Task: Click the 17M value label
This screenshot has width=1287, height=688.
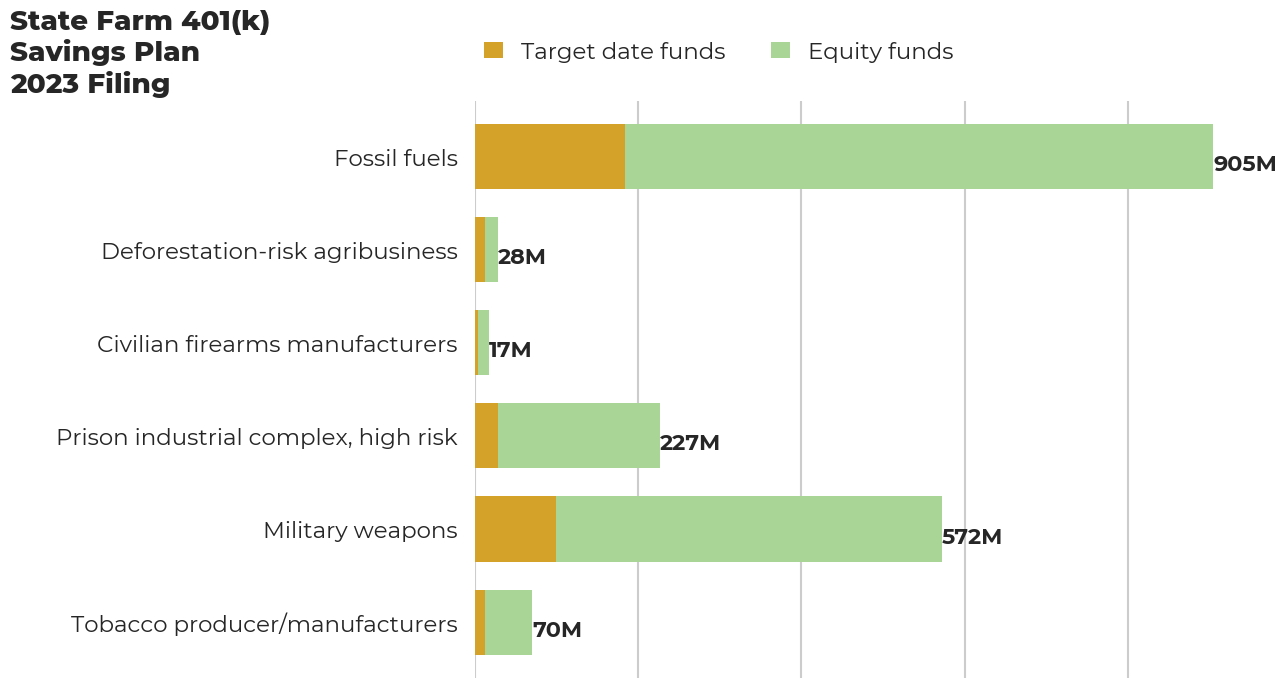Action: coord(509,350)
